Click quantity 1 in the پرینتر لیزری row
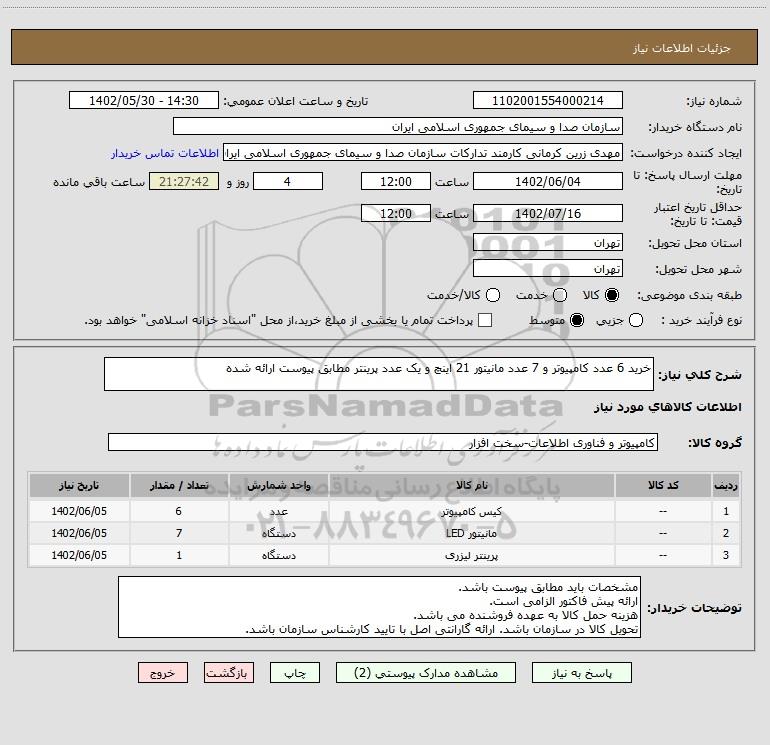The width and height of the screenshot is (770, 745). (x=179, y=555)
